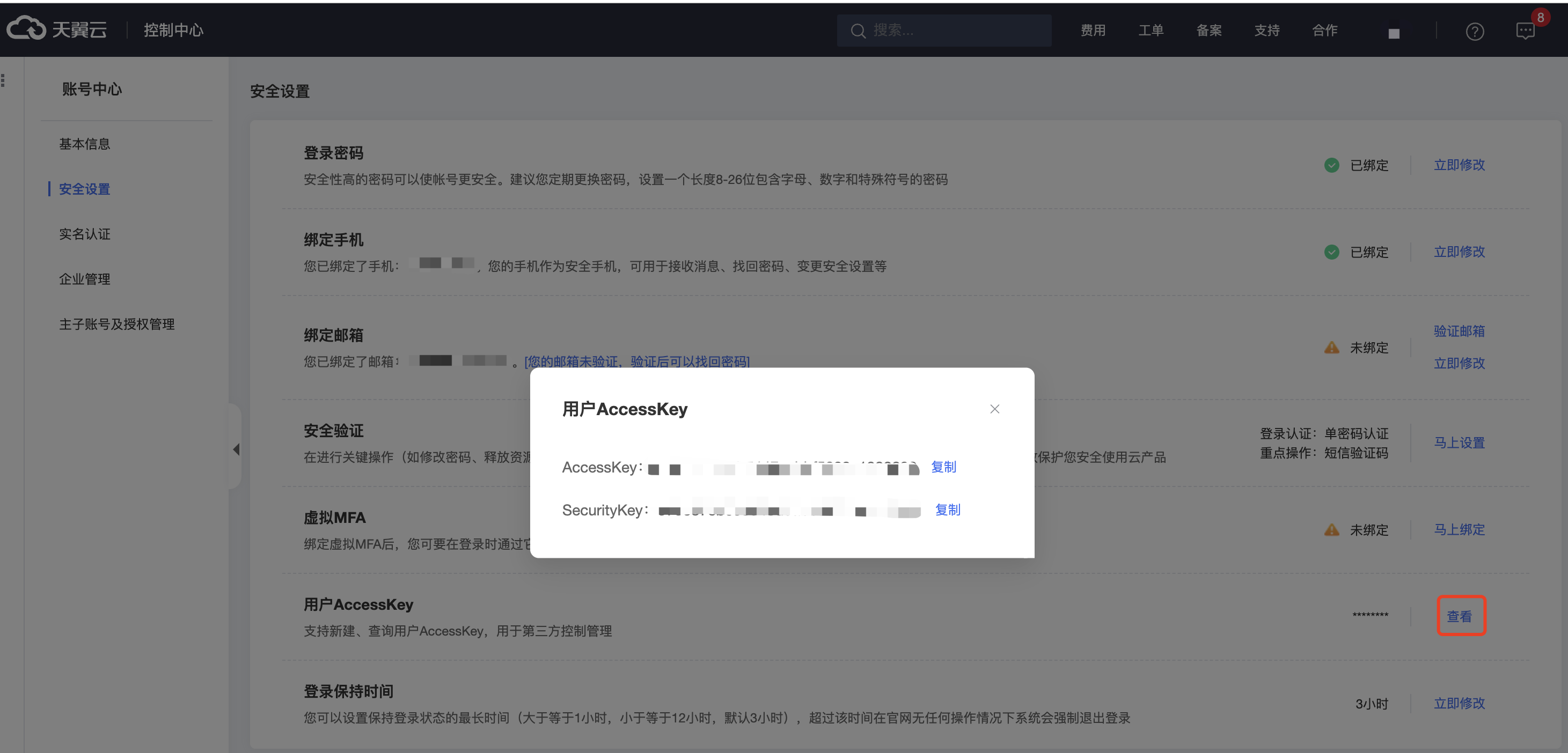1568x753 pixels.
Task: Open 企业管理 in the sidebar
Action: [x=85, y=279]
